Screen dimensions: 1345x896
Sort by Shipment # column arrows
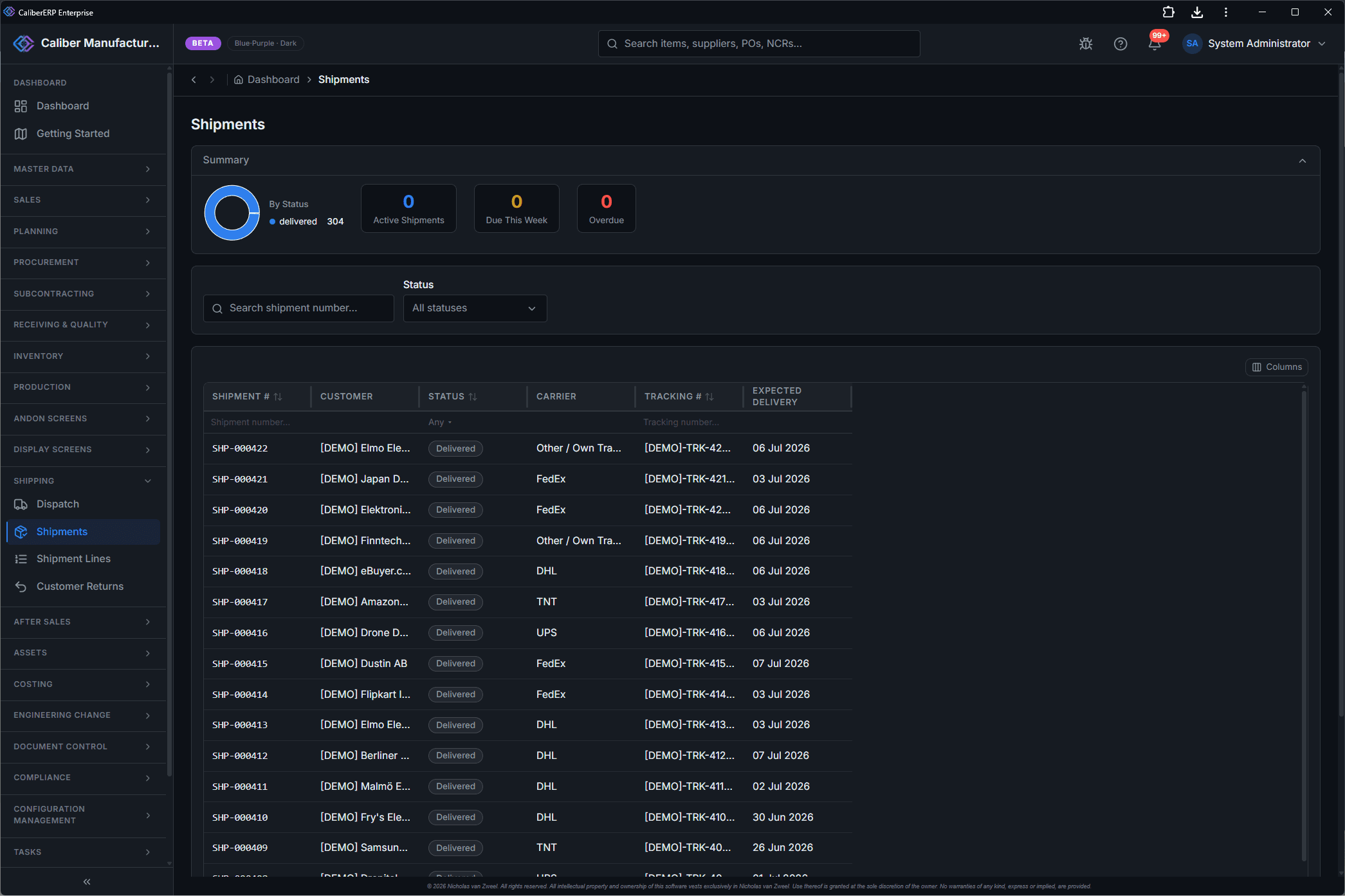tap(278, 397)
